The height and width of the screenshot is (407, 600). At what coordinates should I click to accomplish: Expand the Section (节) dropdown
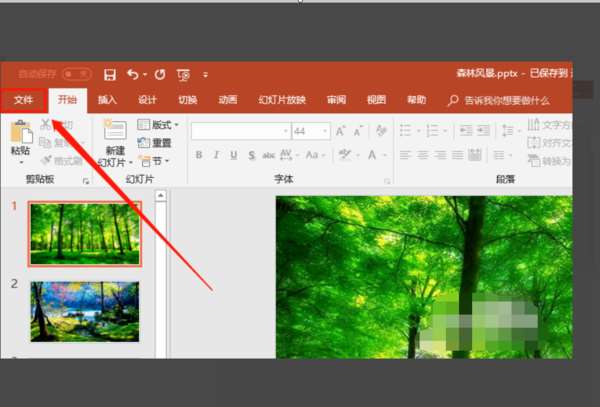[x=155, y=161]
